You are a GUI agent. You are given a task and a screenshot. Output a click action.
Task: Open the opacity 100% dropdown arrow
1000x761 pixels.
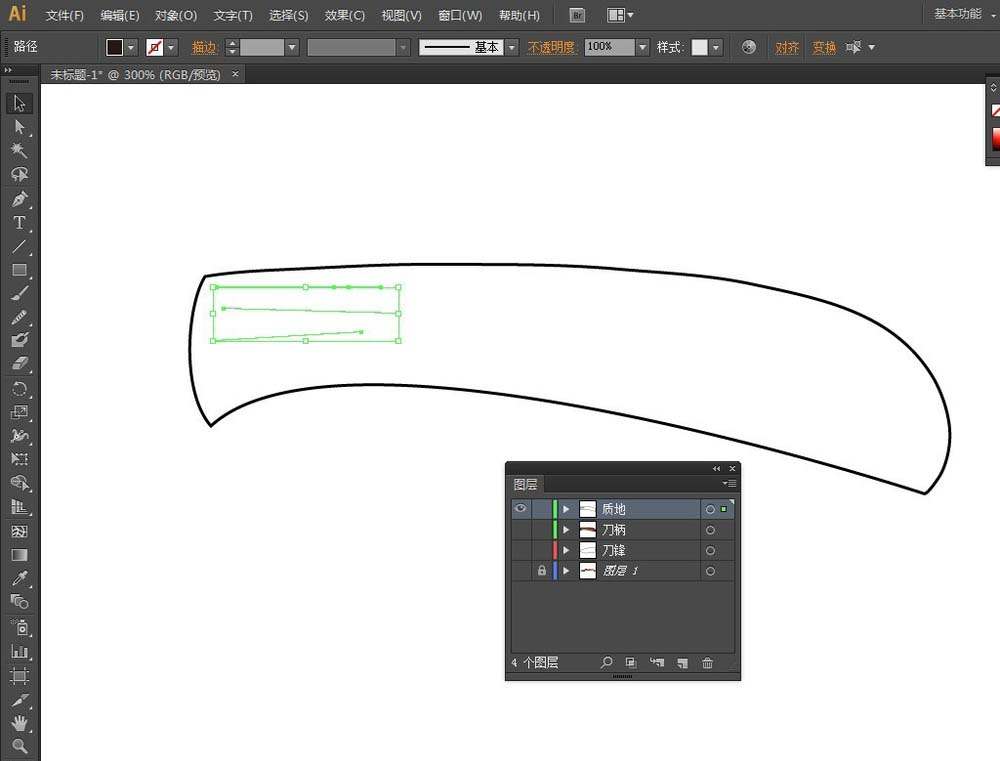642,47
